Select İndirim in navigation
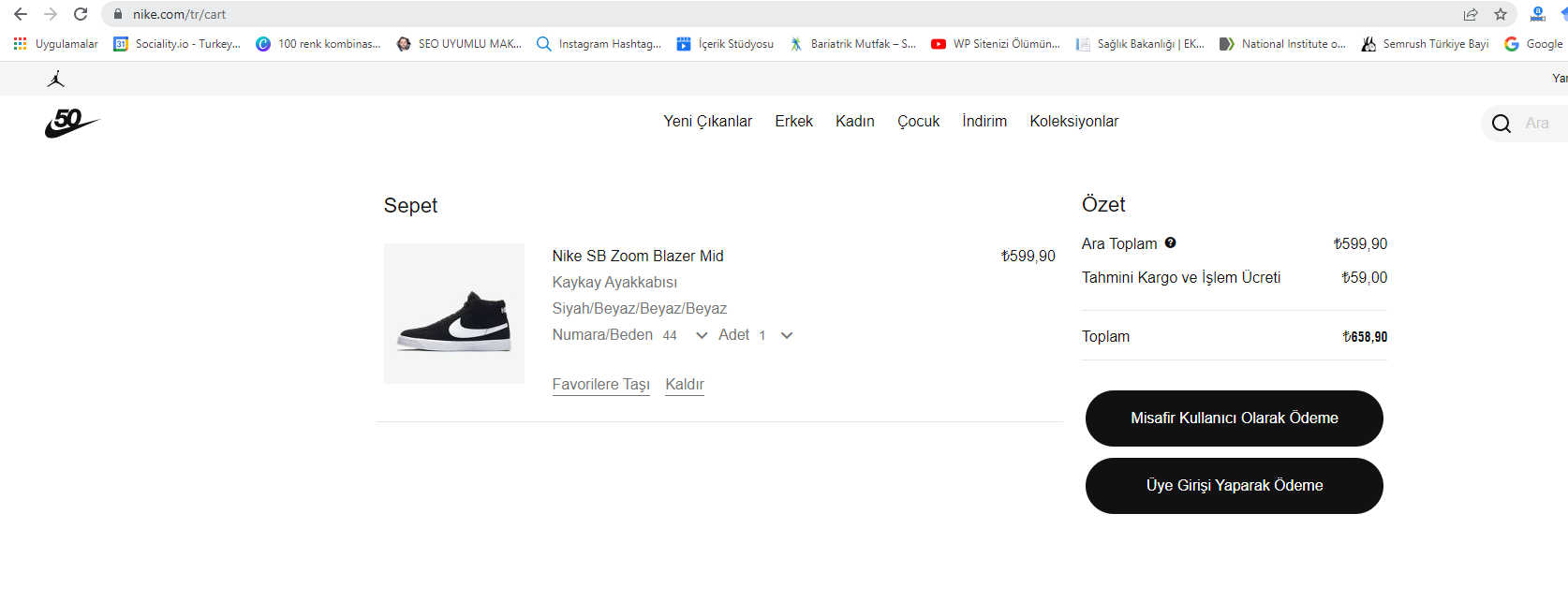Viewport: 1568px width, 602px height. 984,122
